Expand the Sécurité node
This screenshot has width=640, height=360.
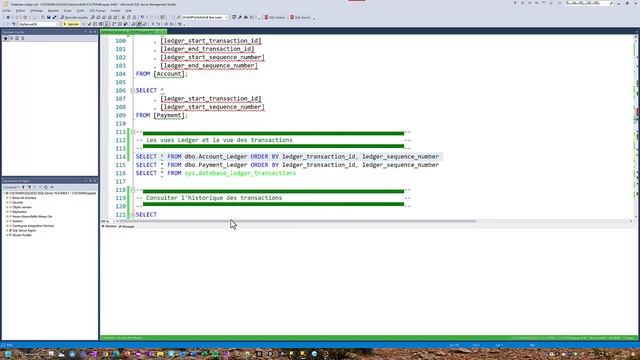click(7, 202)
